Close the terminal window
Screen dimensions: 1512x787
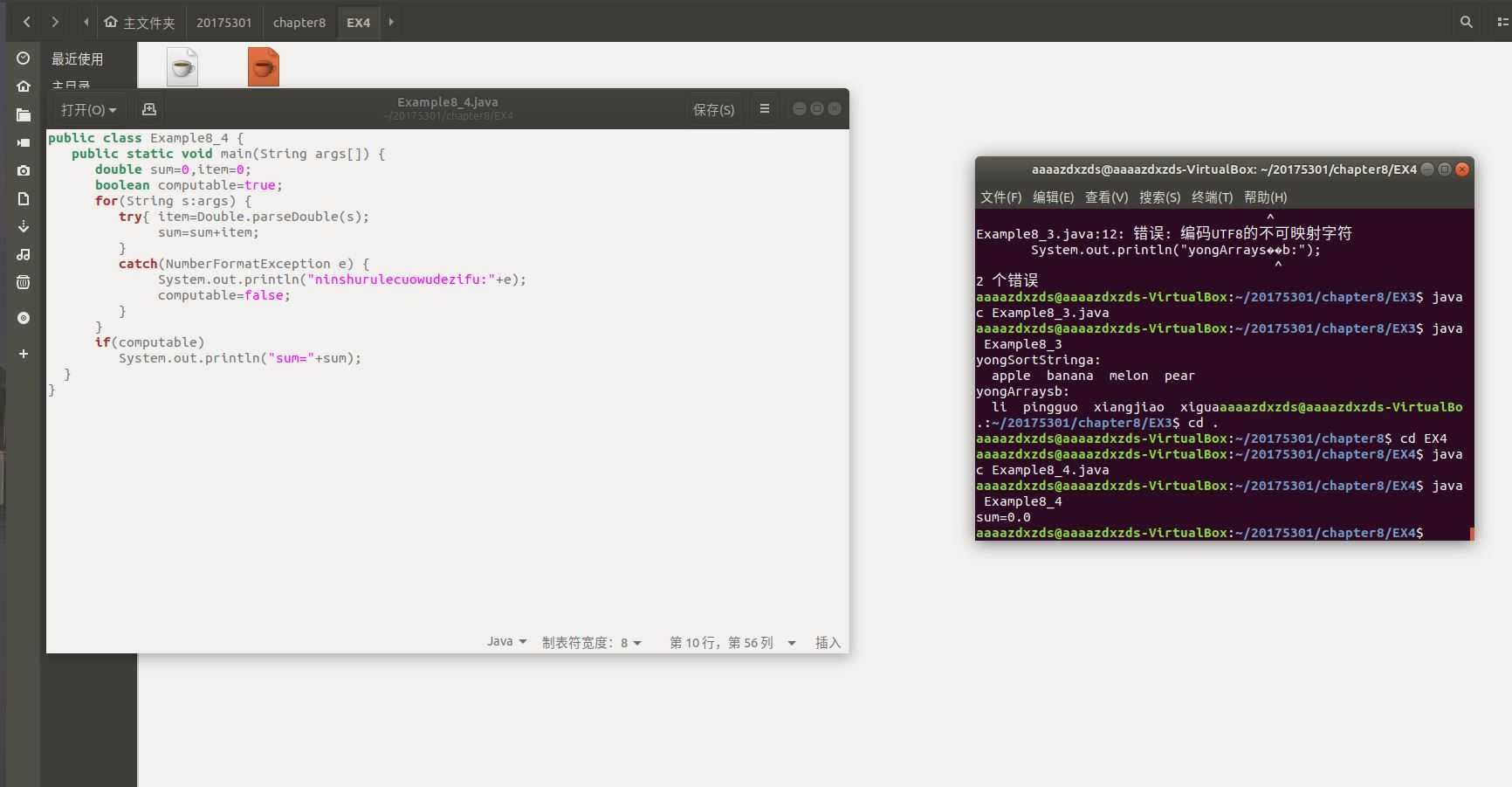pos(1462,169)
